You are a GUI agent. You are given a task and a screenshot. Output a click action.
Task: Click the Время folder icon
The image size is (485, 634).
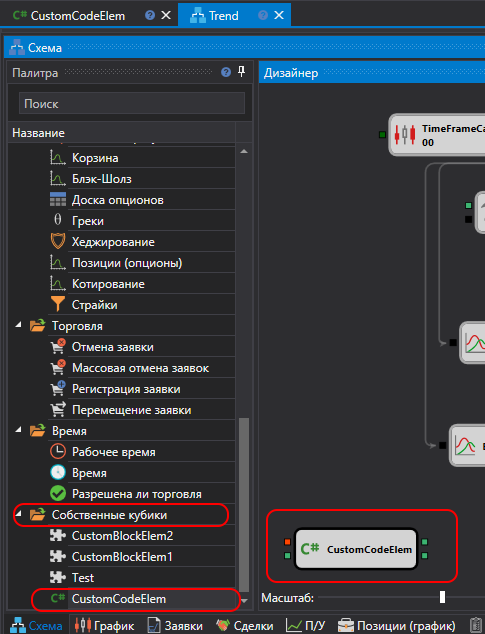38,431
